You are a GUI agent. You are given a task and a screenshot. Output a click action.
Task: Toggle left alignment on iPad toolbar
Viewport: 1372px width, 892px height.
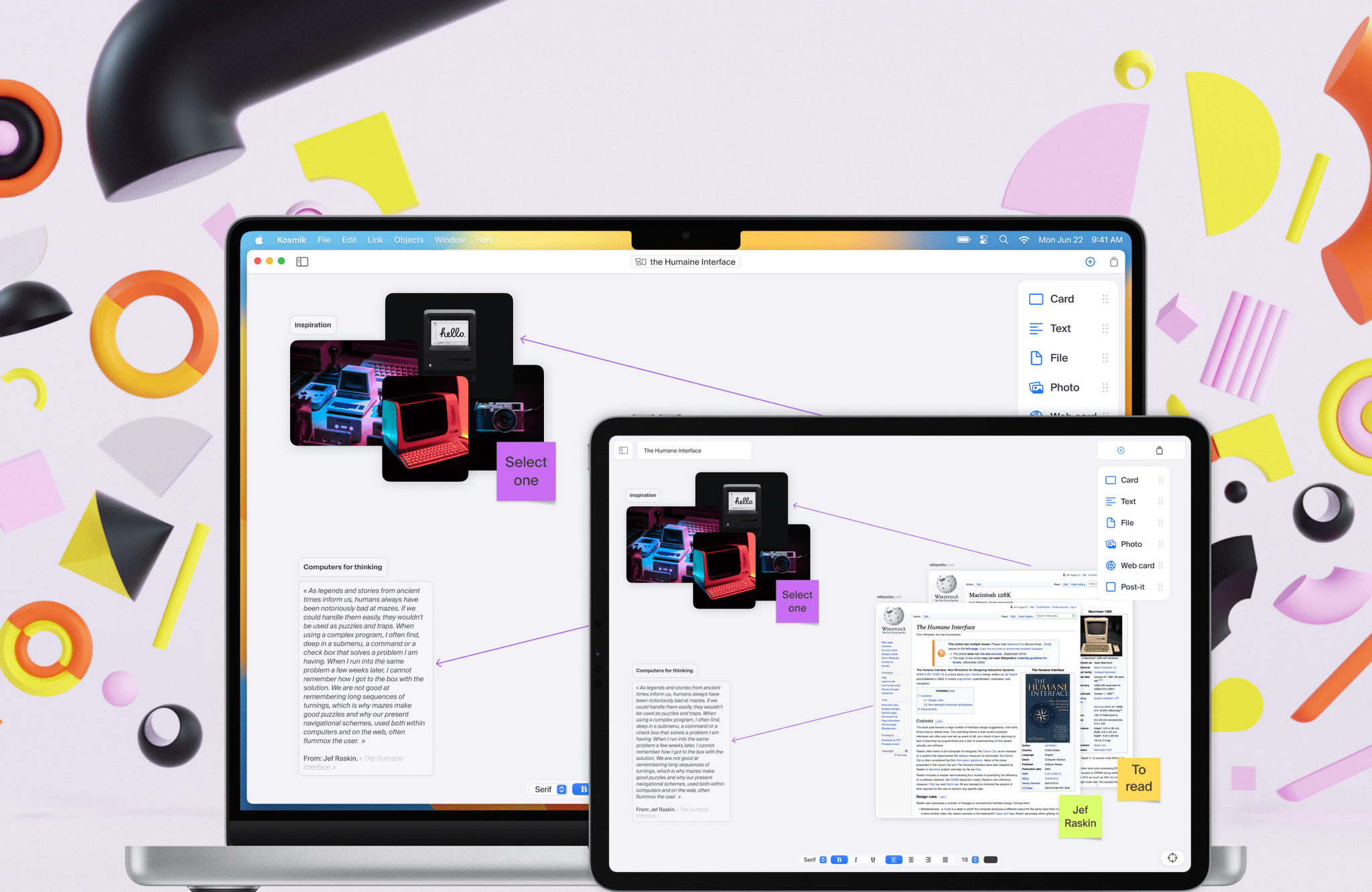pos(894,860)
